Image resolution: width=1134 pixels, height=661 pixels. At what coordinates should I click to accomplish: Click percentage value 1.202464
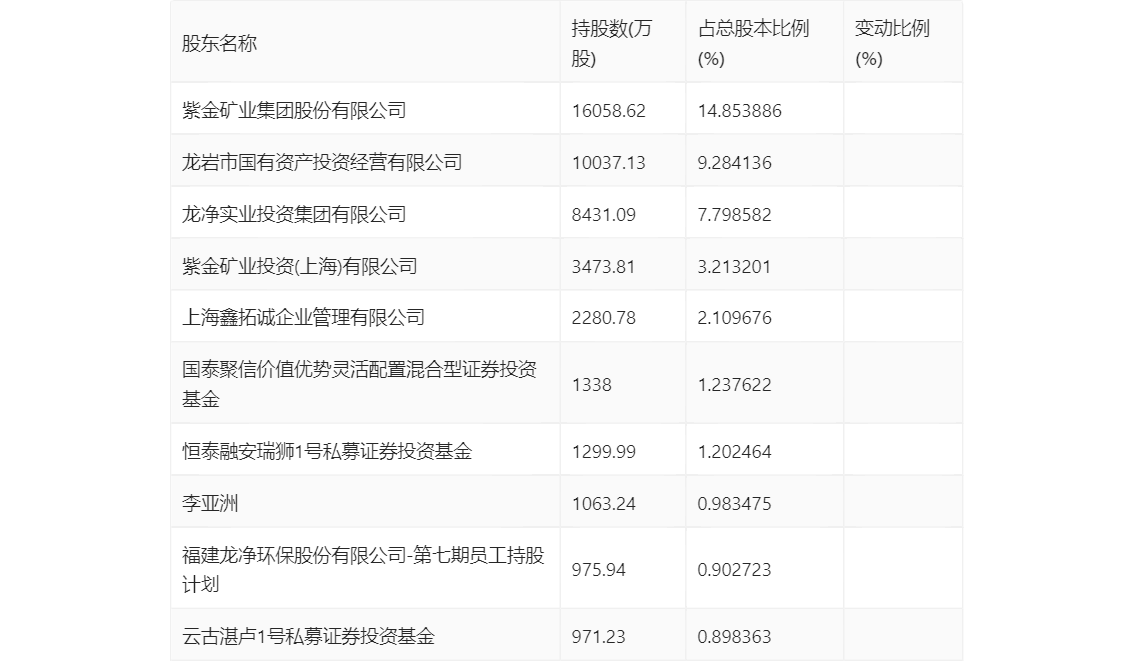[x=735, y=452]
